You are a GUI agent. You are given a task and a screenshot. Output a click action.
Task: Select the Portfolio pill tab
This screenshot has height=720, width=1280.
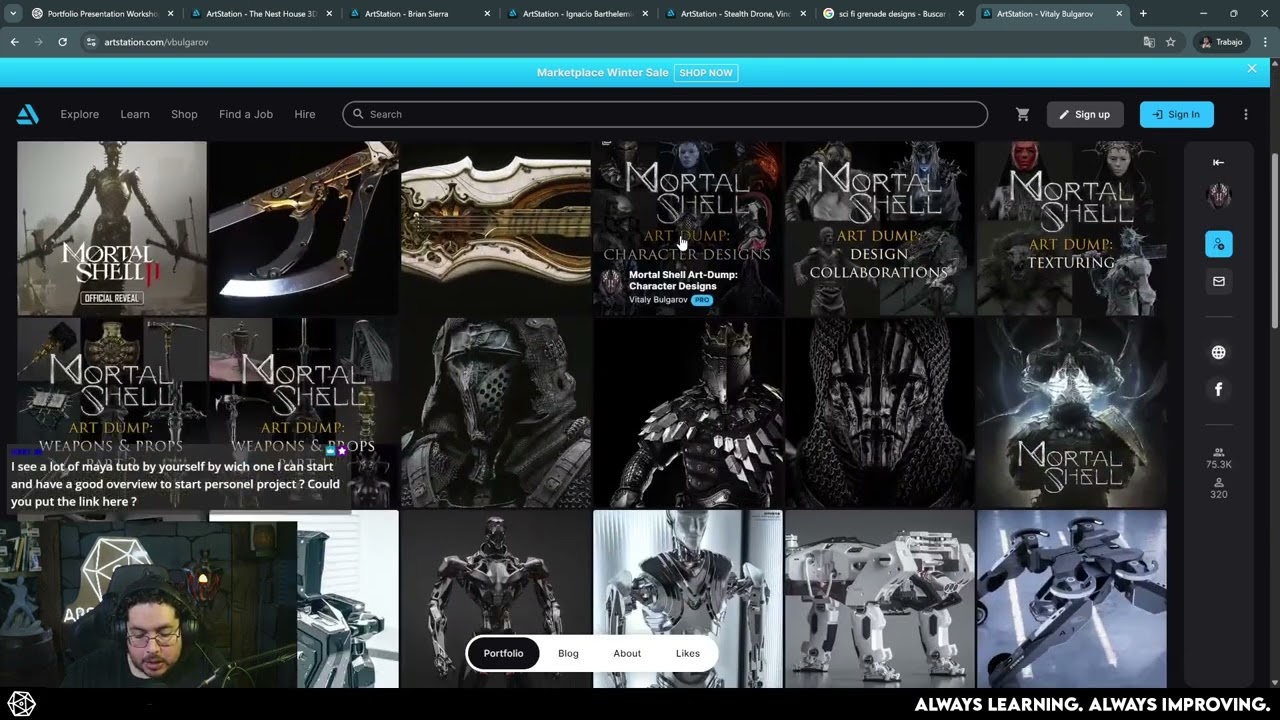(x=503, y=653)
